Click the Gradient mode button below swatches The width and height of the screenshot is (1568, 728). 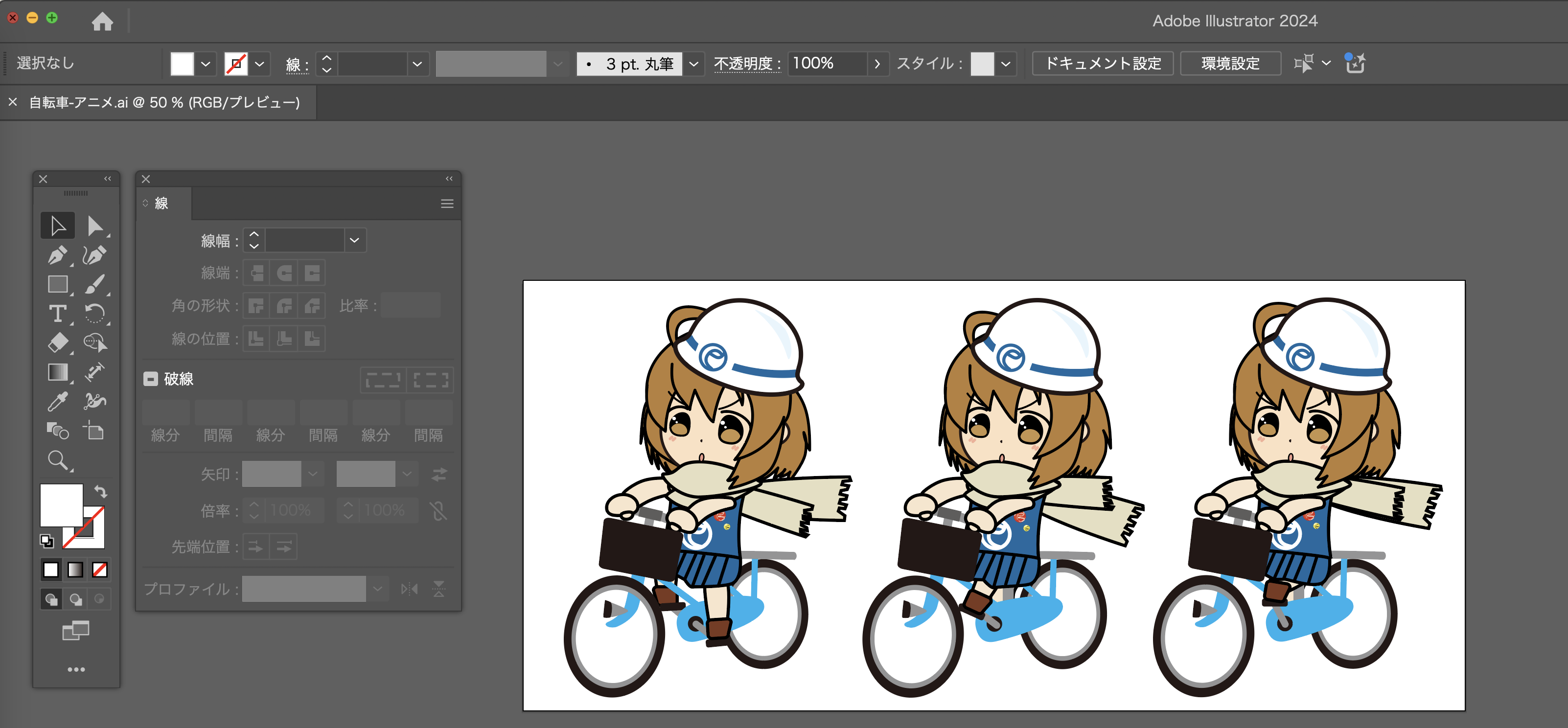pos(75,570)
